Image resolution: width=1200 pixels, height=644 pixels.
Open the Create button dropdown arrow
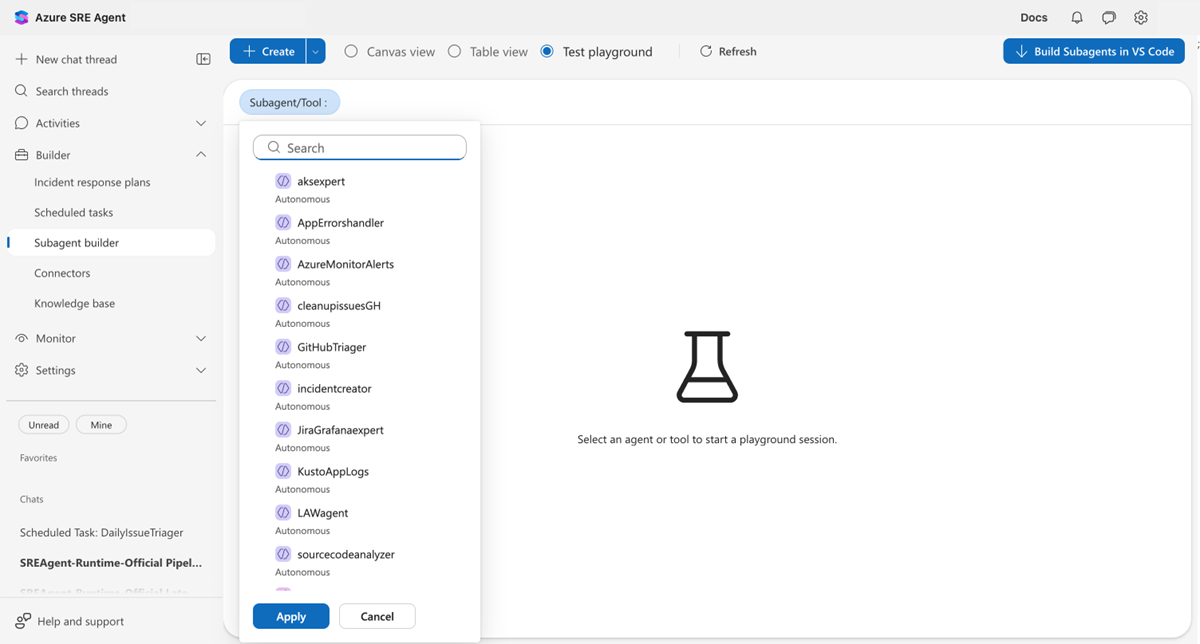tap(313, 51)
